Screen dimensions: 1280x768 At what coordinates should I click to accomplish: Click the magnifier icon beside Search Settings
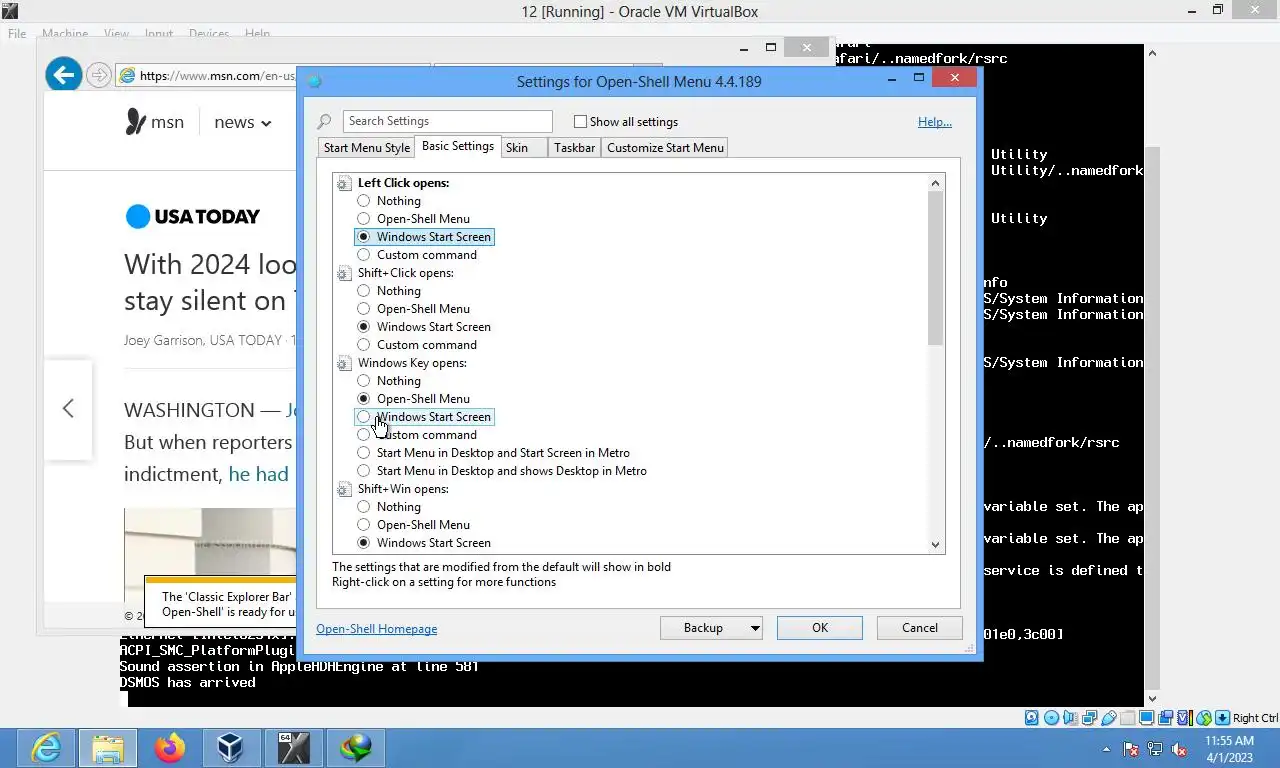click(324, 122)
